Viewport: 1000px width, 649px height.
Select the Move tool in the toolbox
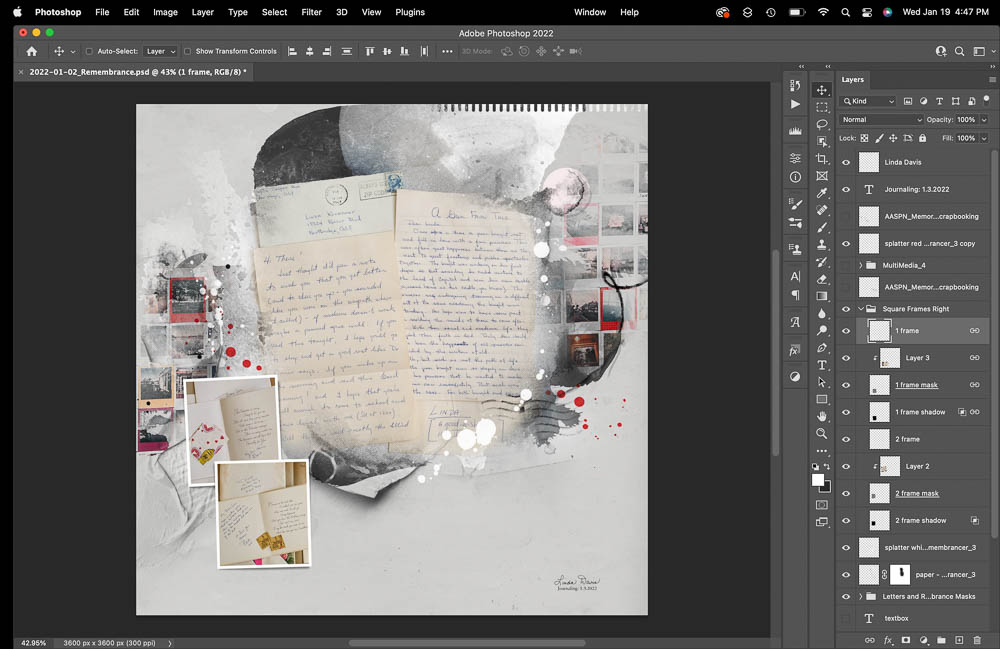click(822, 90)
